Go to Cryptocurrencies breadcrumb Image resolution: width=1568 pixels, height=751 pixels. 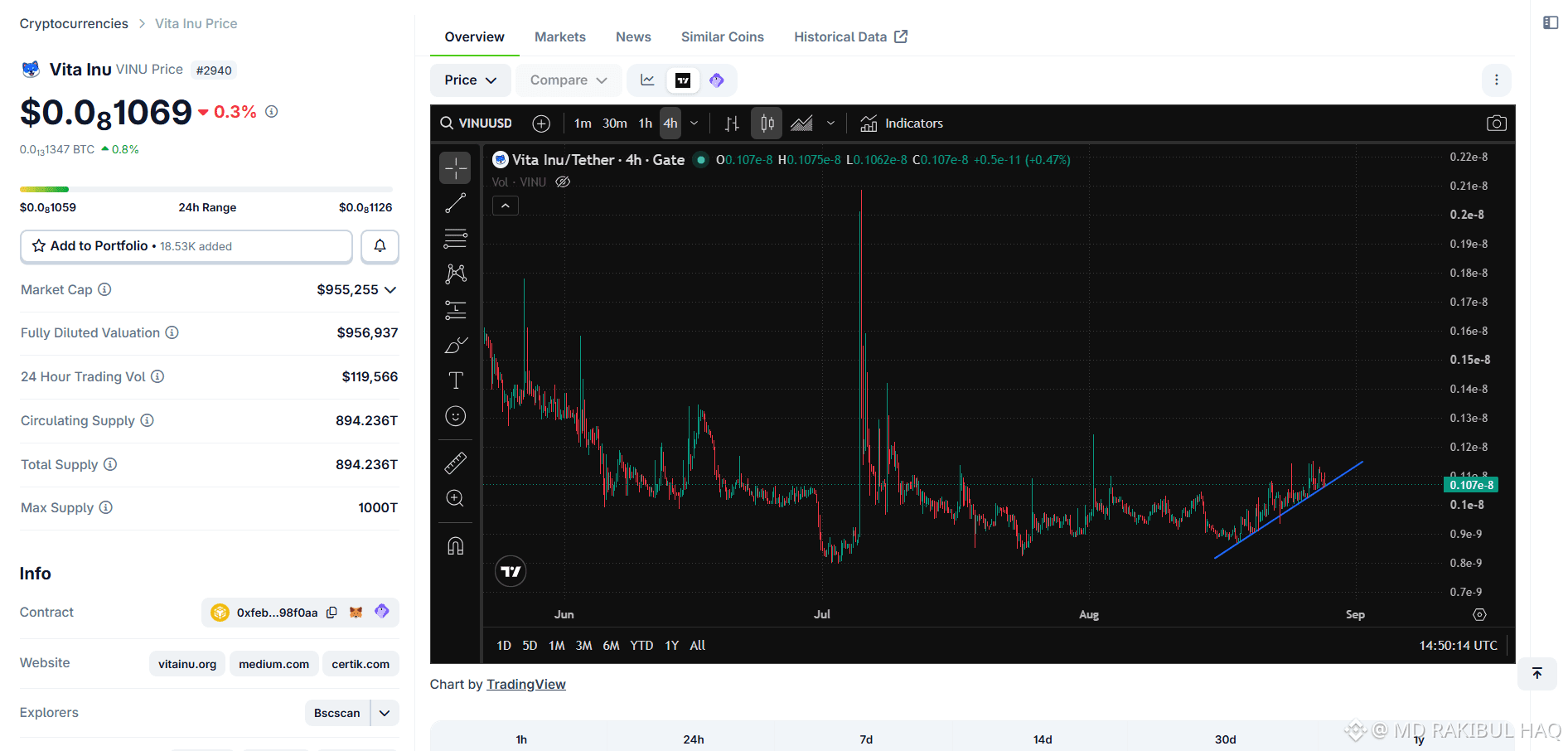pyautogui.click(x=74, y=23)
